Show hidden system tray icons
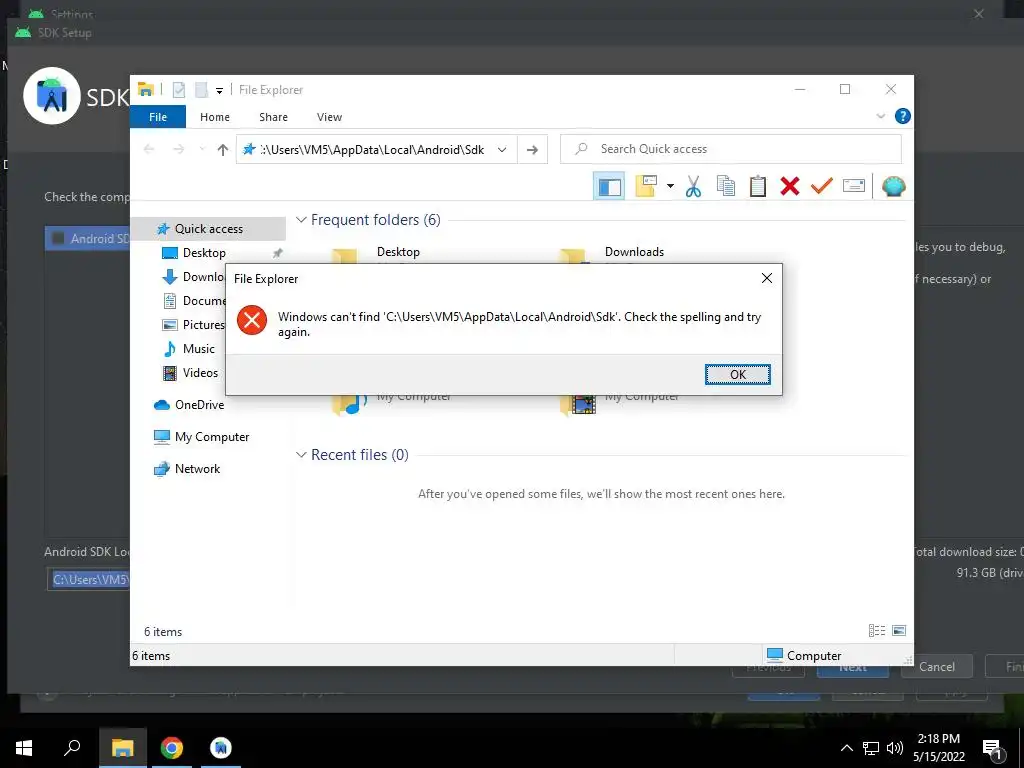This screenshot has width=1024, height=768. 846,748
